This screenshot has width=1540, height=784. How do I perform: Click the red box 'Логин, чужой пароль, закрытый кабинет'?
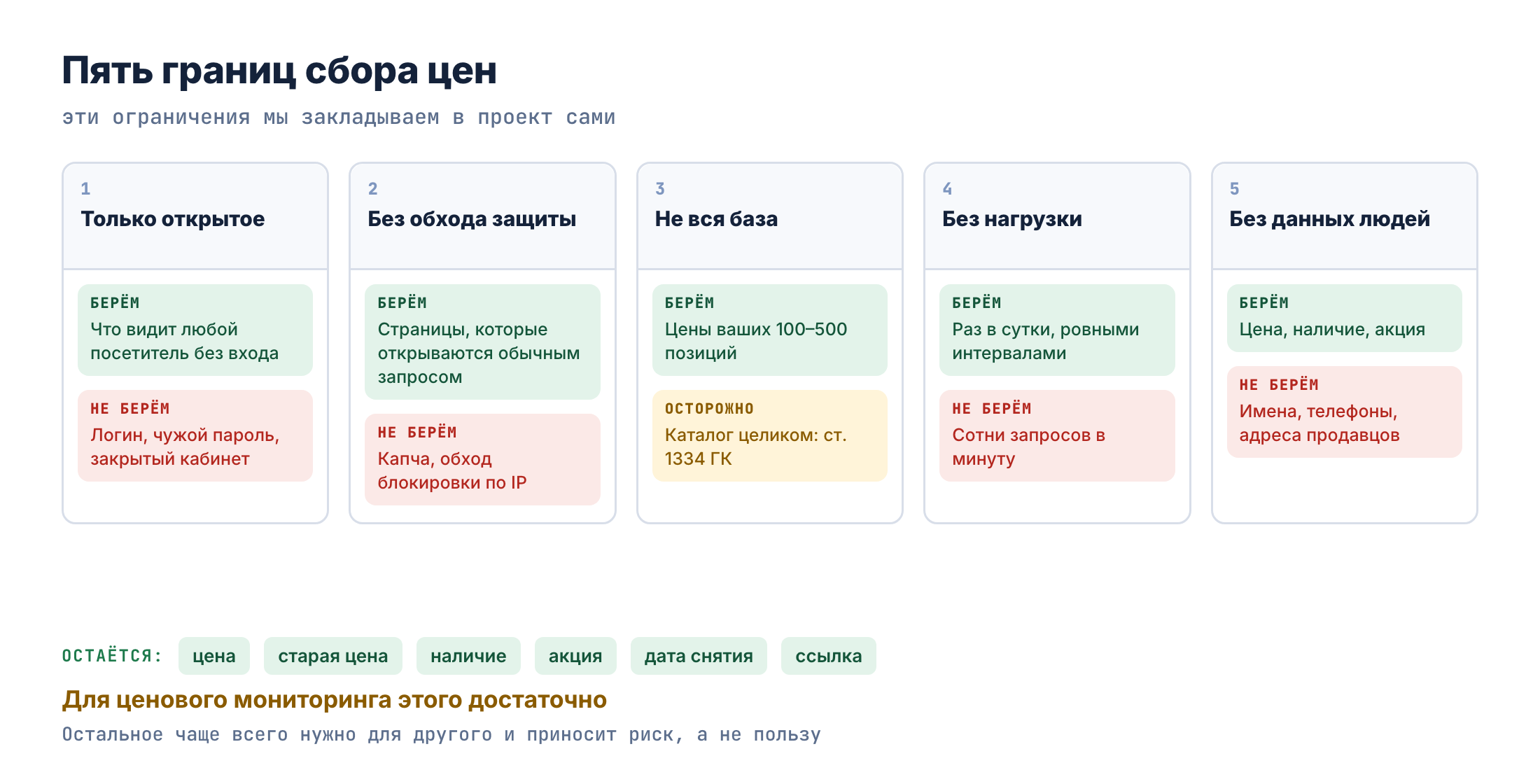[x=195, y=435]
